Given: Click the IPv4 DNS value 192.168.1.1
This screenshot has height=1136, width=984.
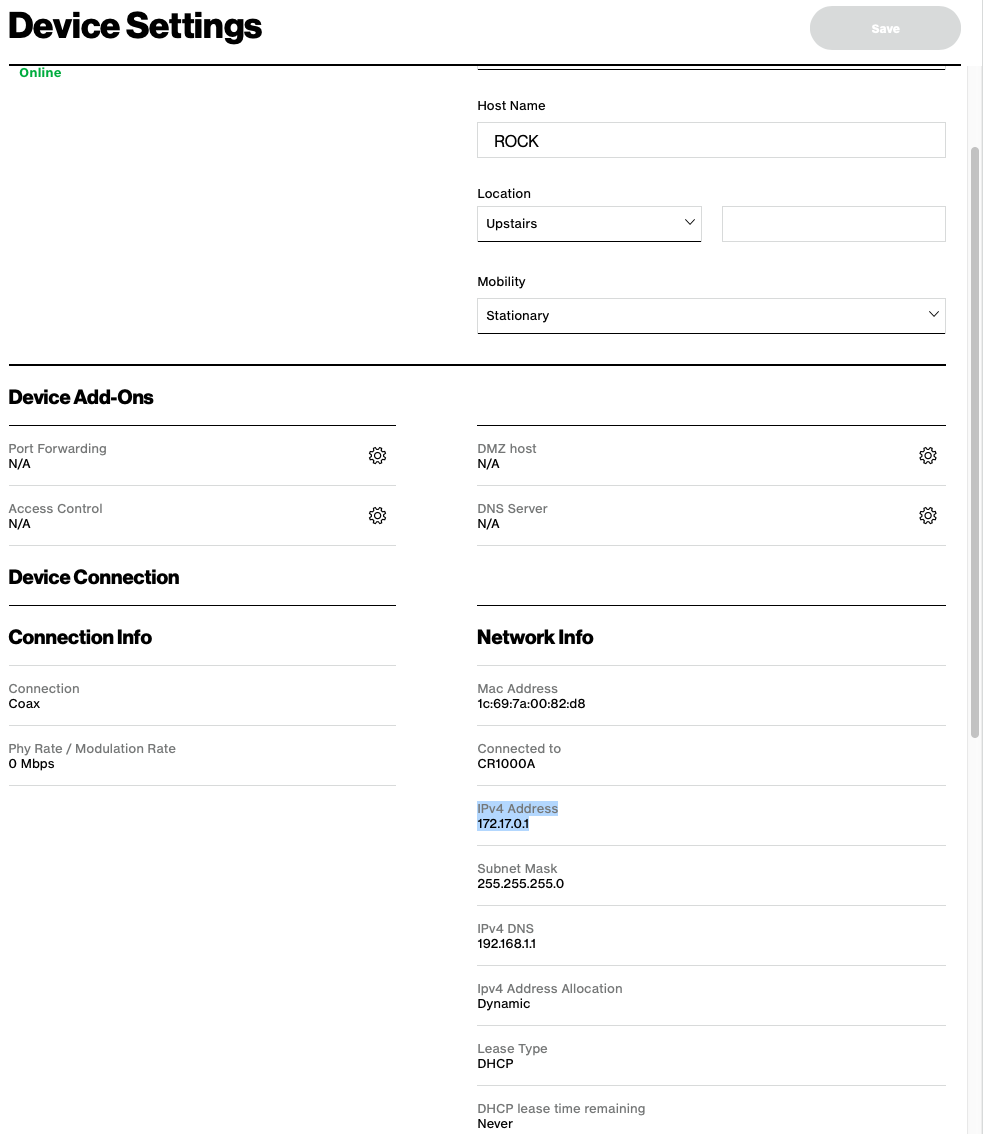Looking at the screenshot, I should (507, 944).
